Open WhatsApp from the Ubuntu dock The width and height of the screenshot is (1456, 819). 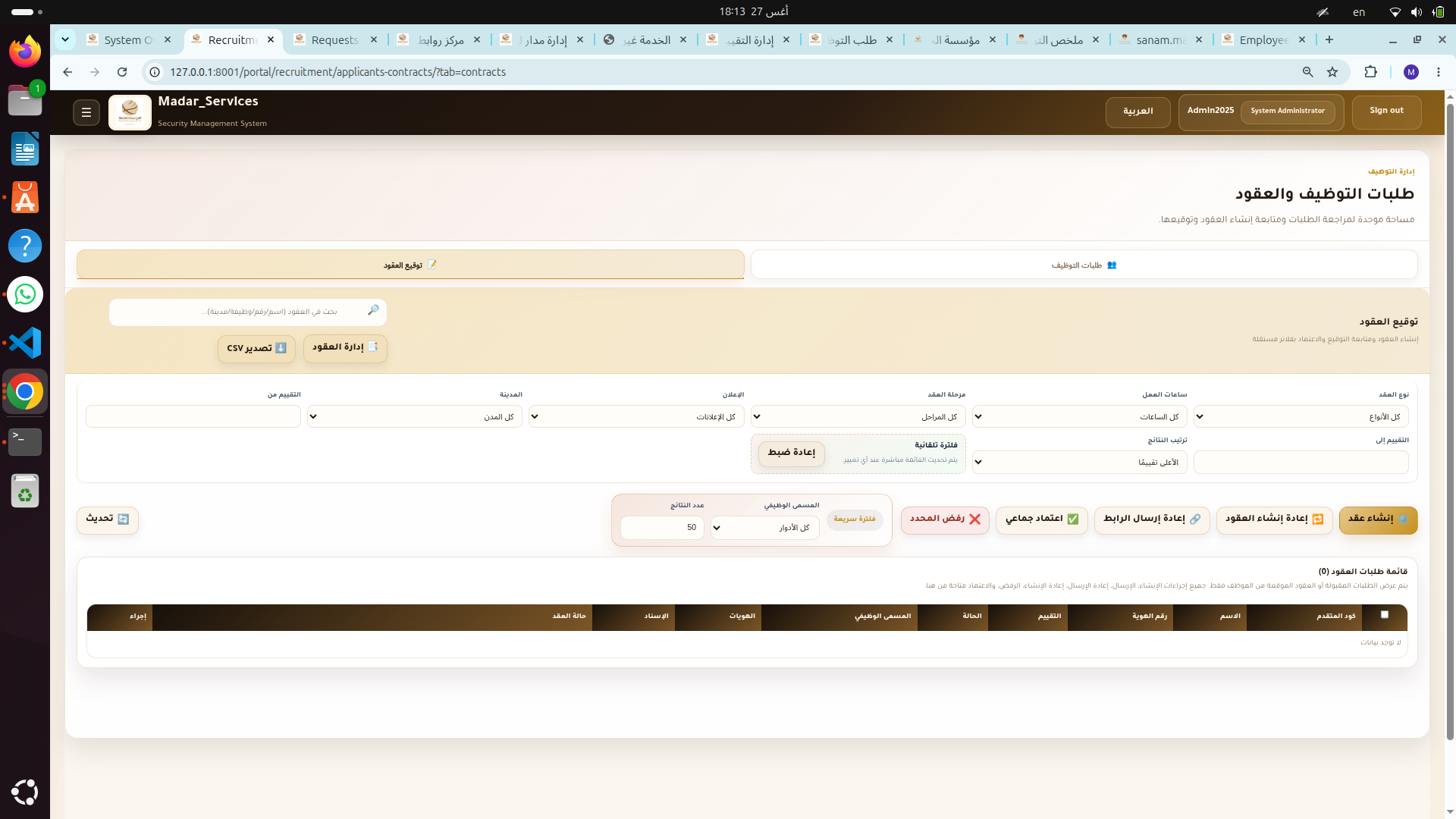tap(25, 294)
